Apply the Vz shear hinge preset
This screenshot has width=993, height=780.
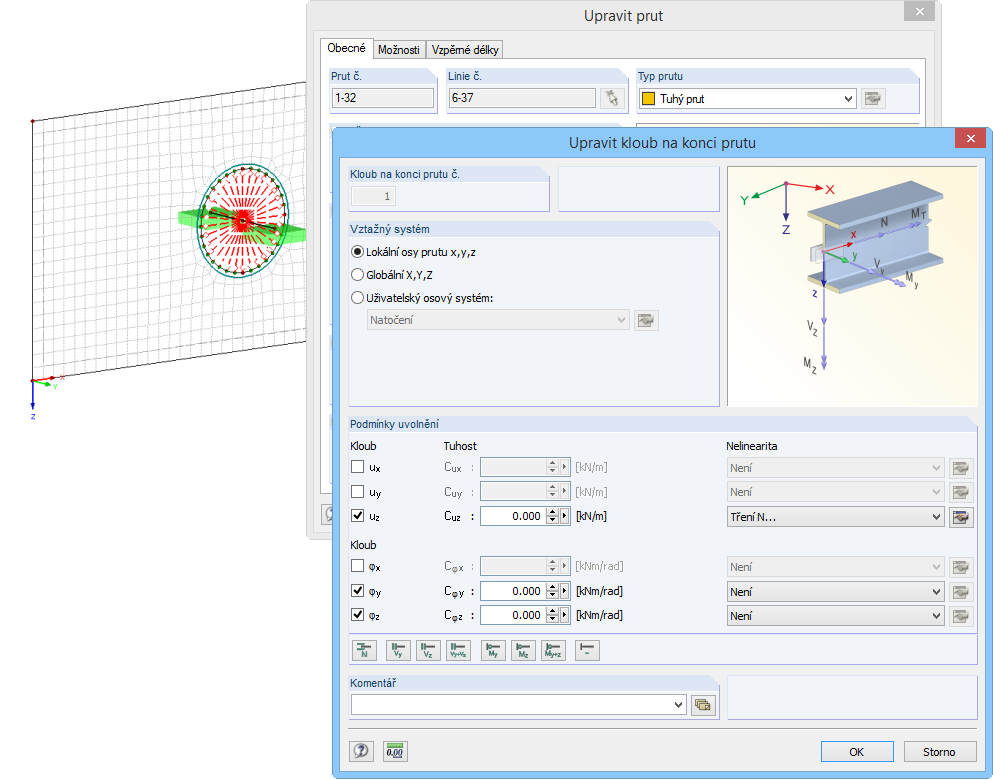point(428,650)
